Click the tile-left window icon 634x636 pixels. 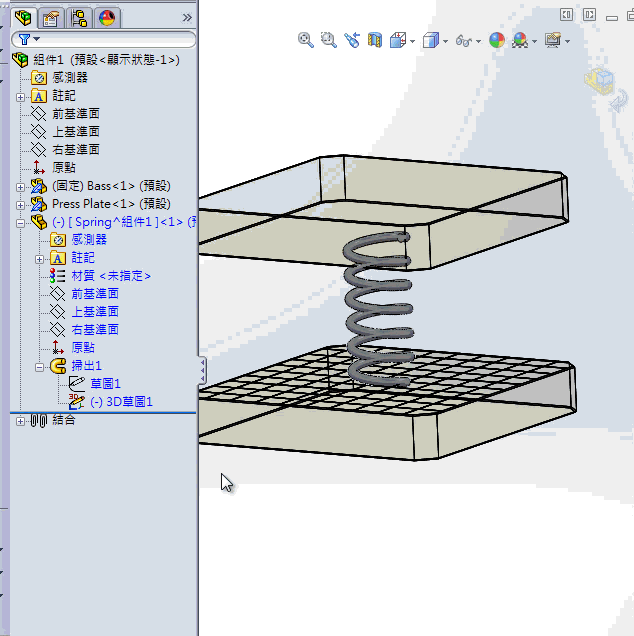(566, 15)
